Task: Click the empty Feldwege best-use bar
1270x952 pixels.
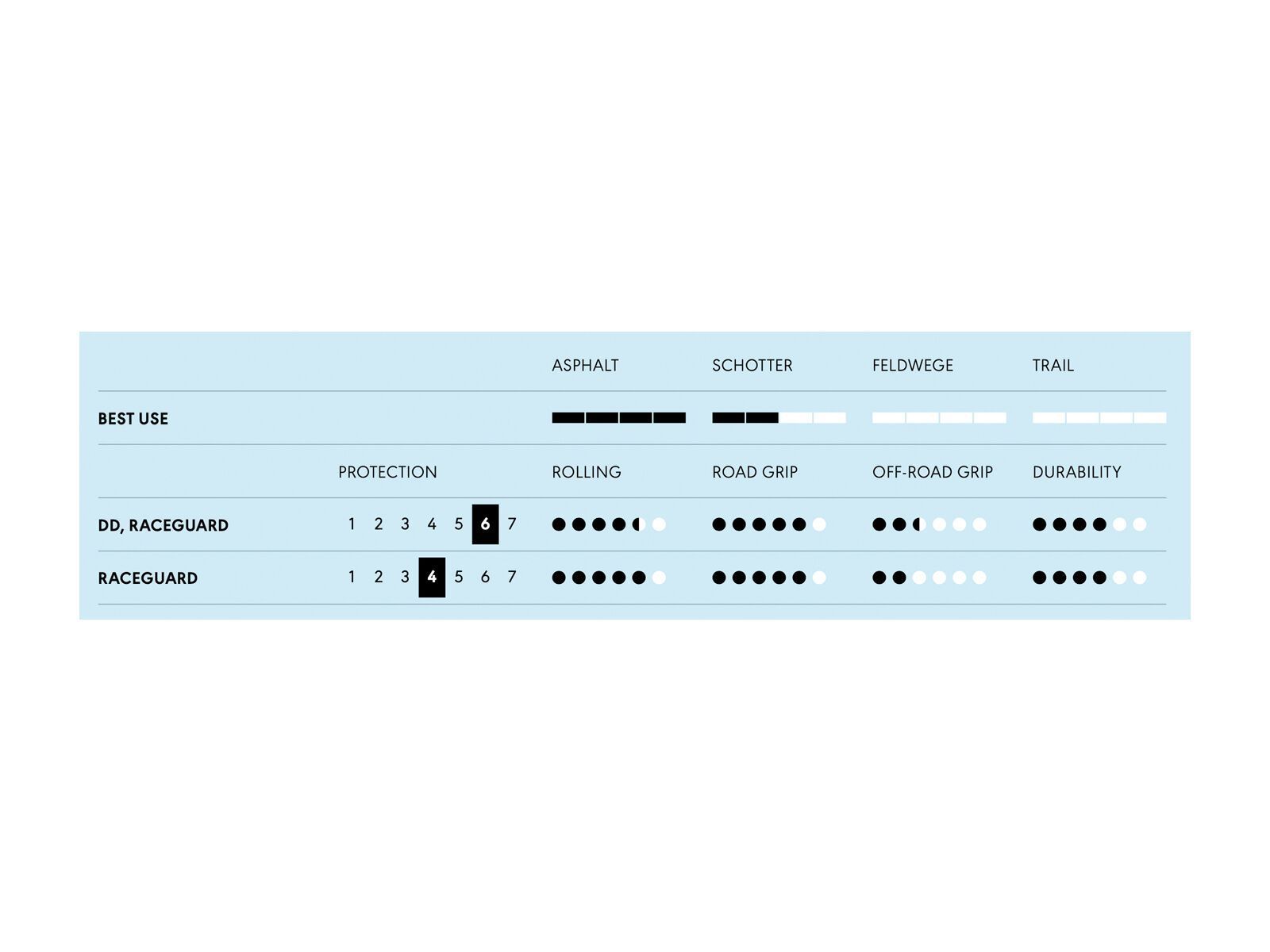Action: point(939,418)
